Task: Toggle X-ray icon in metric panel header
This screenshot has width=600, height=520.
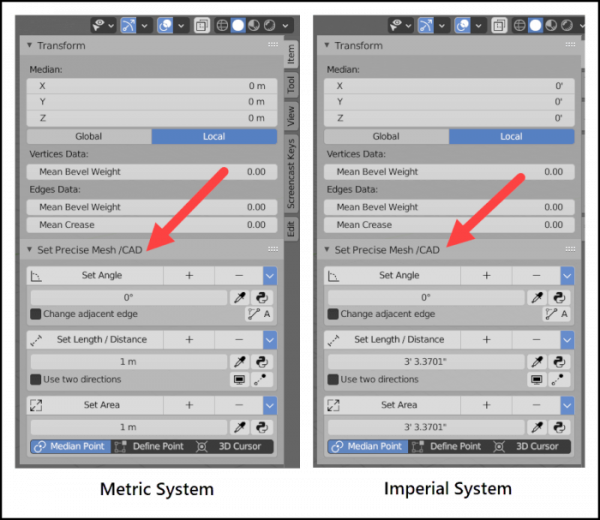Action: point(201,26)
